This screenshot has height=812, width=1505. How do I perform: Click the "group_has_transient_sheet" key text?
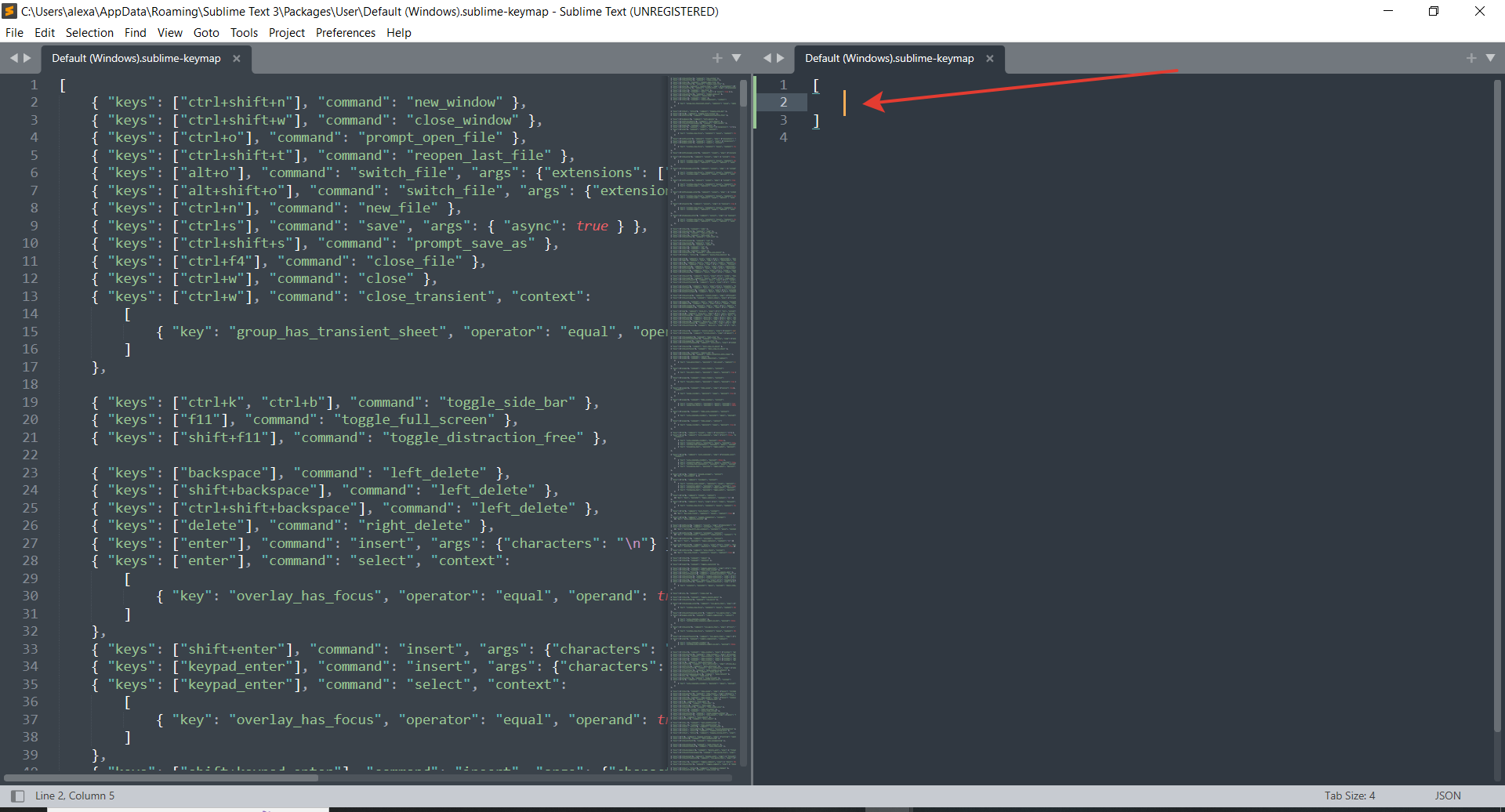point(338,332)
